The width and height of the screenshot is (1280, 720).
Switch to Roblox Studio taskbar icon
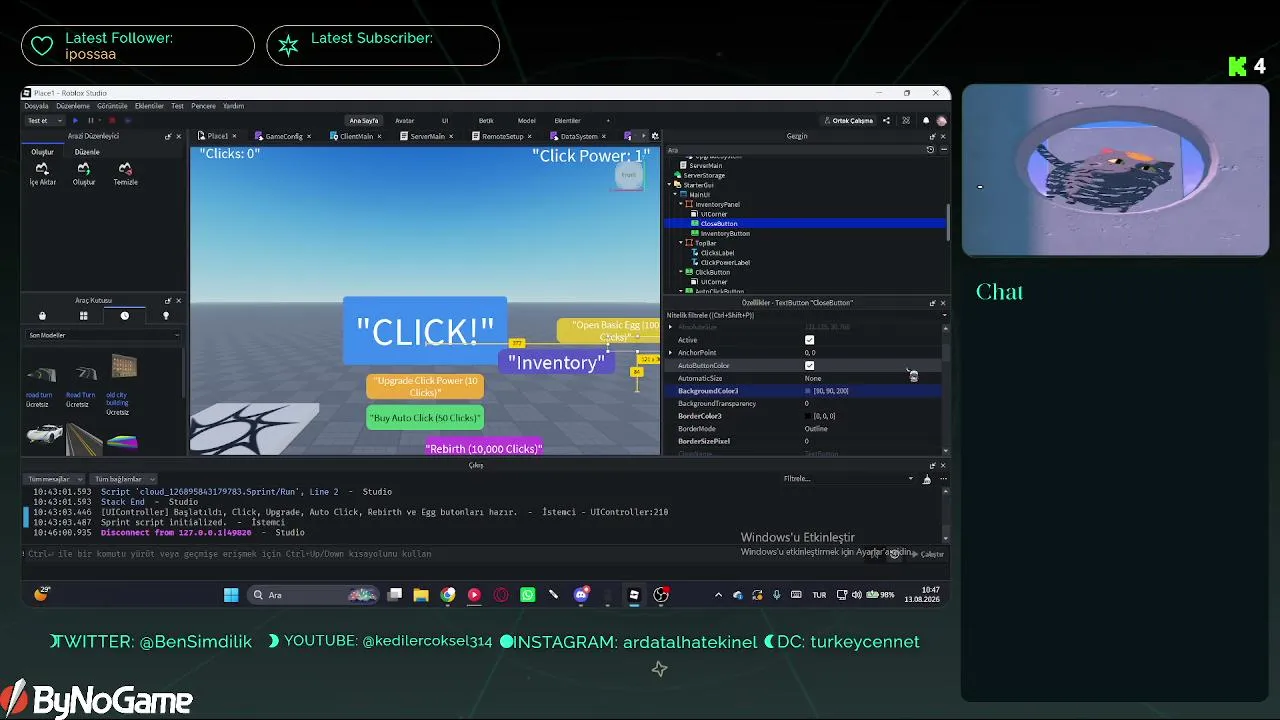point(634,595)
